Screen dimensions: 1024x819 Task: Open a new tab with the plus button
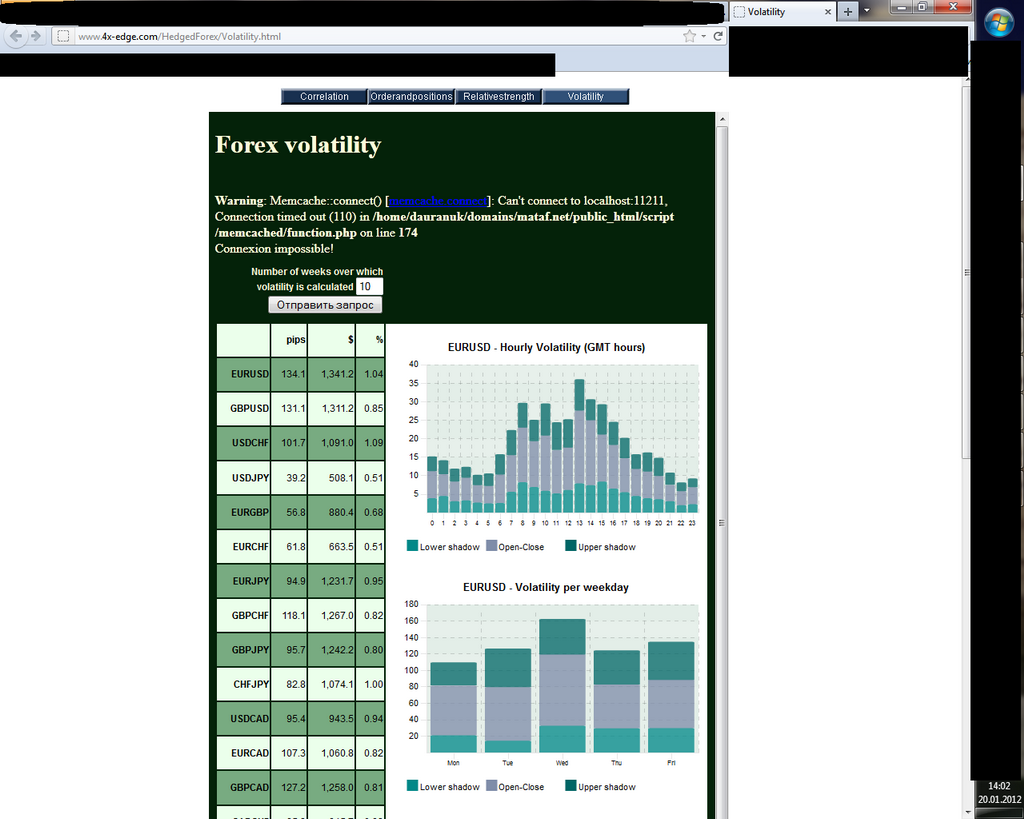tap(848, 12)
